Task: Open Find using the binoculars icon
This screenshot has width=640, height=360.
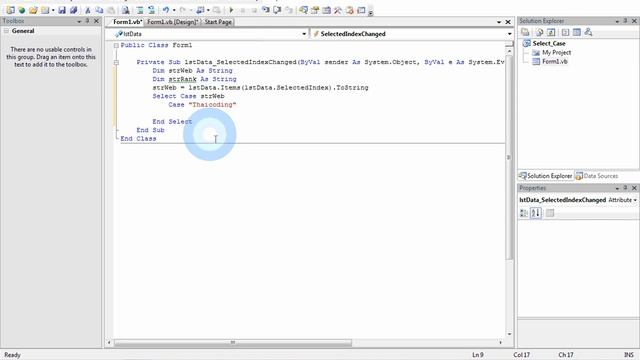Action: 126,10
